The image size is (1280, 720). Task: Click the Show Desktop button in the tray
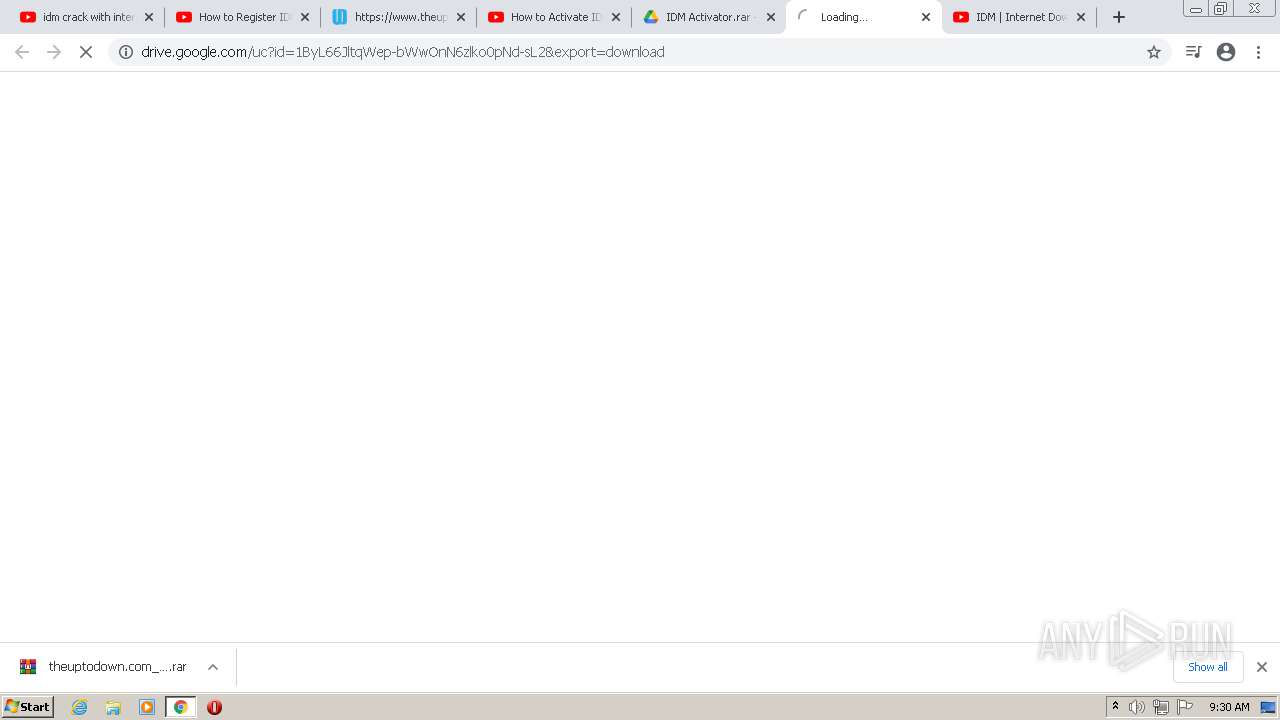(x=1268, y=707)
